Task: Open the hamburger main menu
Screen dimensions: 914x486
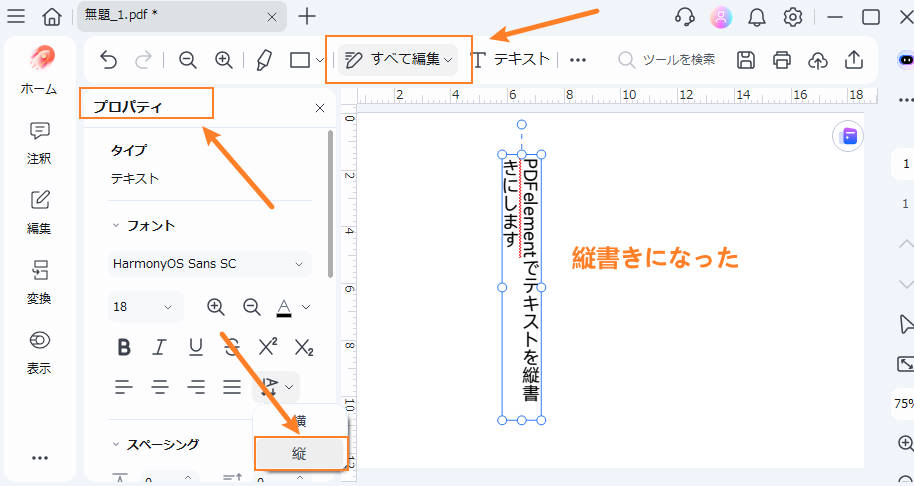Action: click(16, 16)
